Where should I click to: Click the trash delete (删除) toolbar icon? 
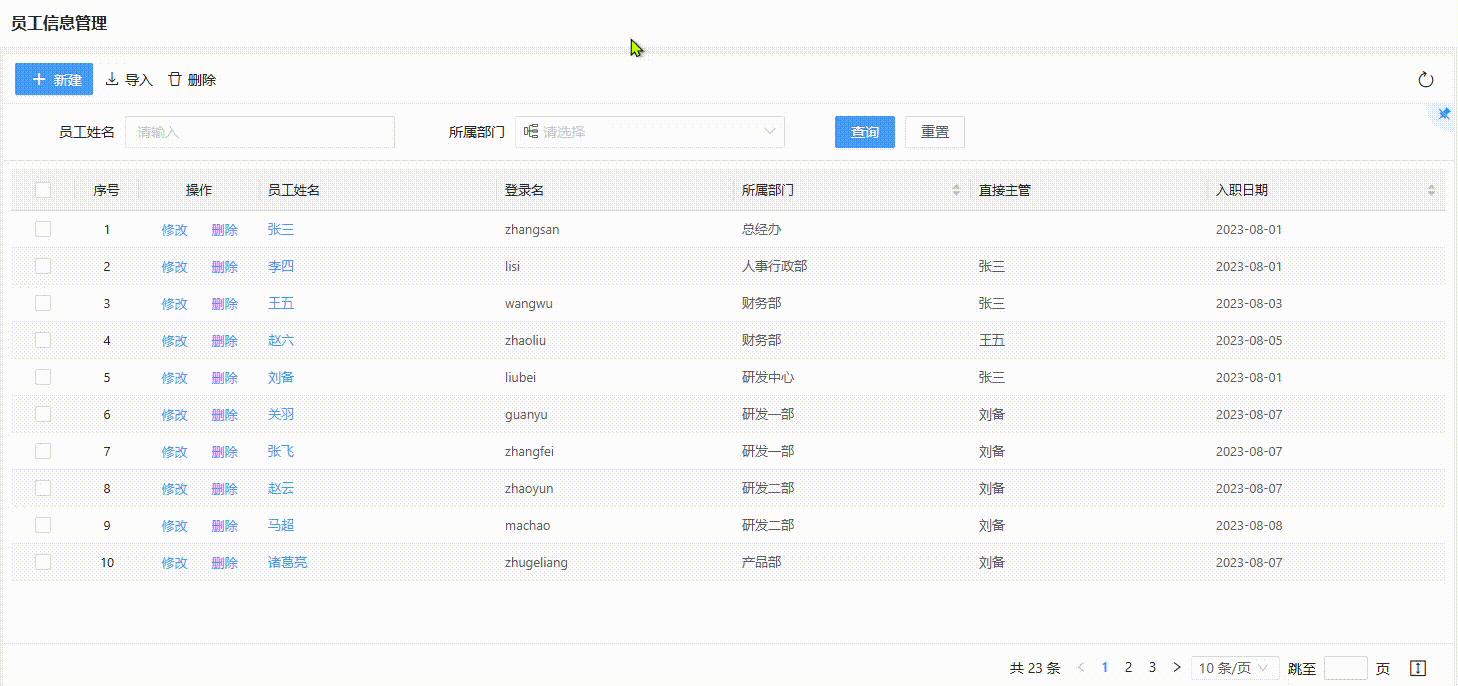pos(175,79)
